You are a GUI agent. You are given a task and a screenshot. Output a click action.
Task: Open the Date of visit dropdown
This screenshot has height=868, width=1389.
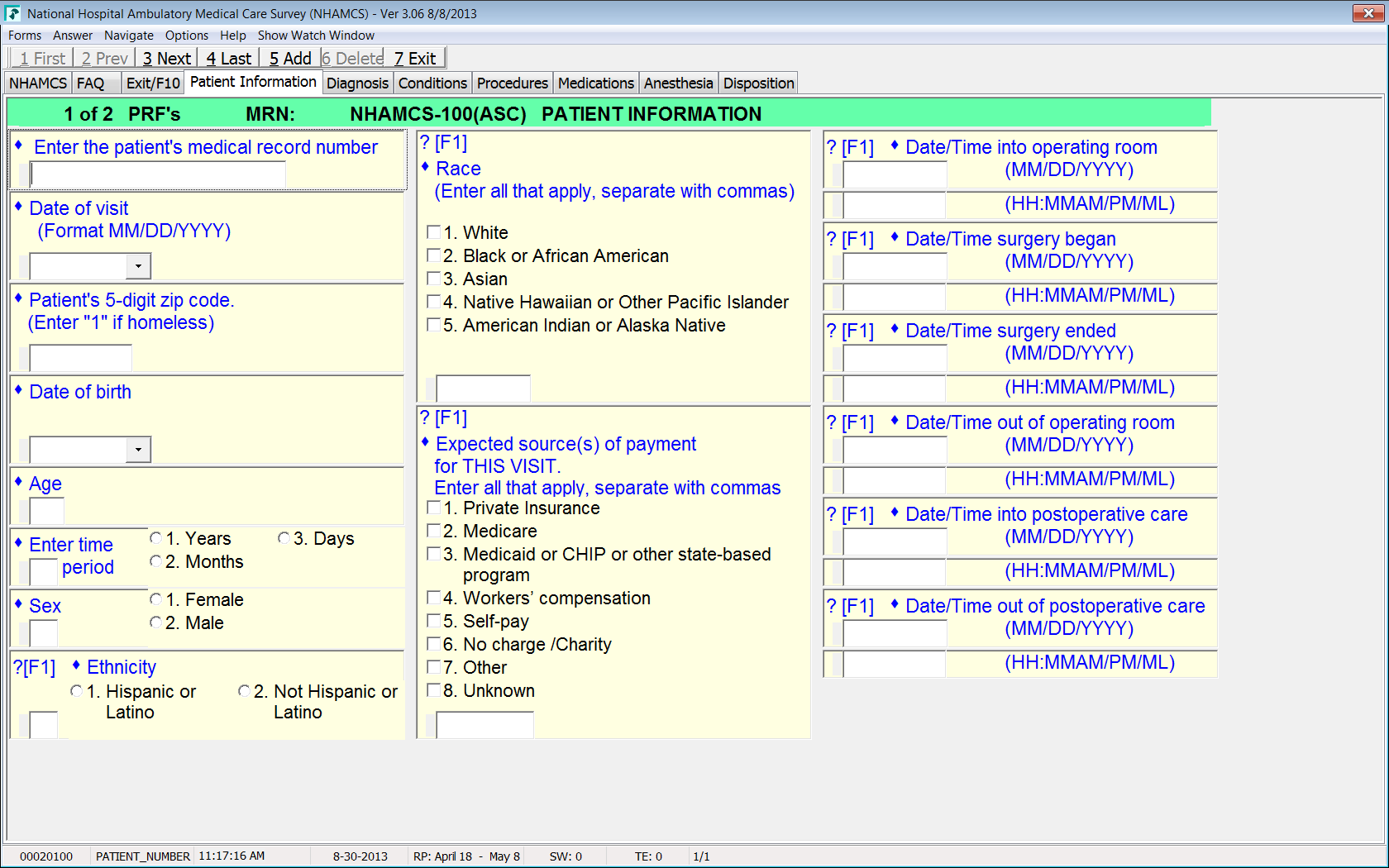click(x=138, y=266)
